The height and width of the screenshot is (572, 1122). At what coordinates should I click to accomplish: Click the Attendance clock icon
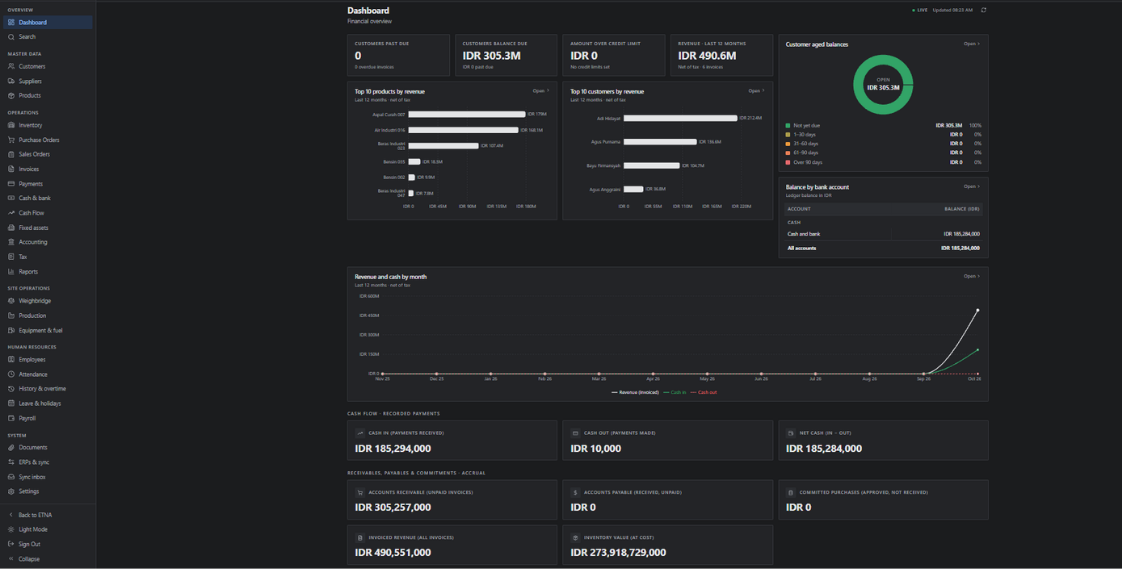click(x=11, y=374)
